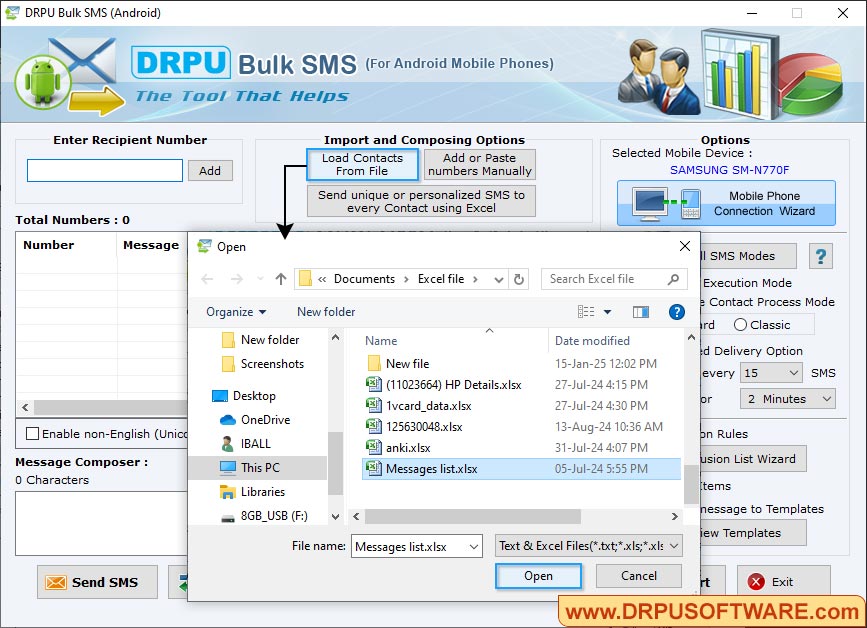This screenshot has width=867, height=628.
Task: Open Mobile Phone Connection Wizard
Action: click(727, 203)
